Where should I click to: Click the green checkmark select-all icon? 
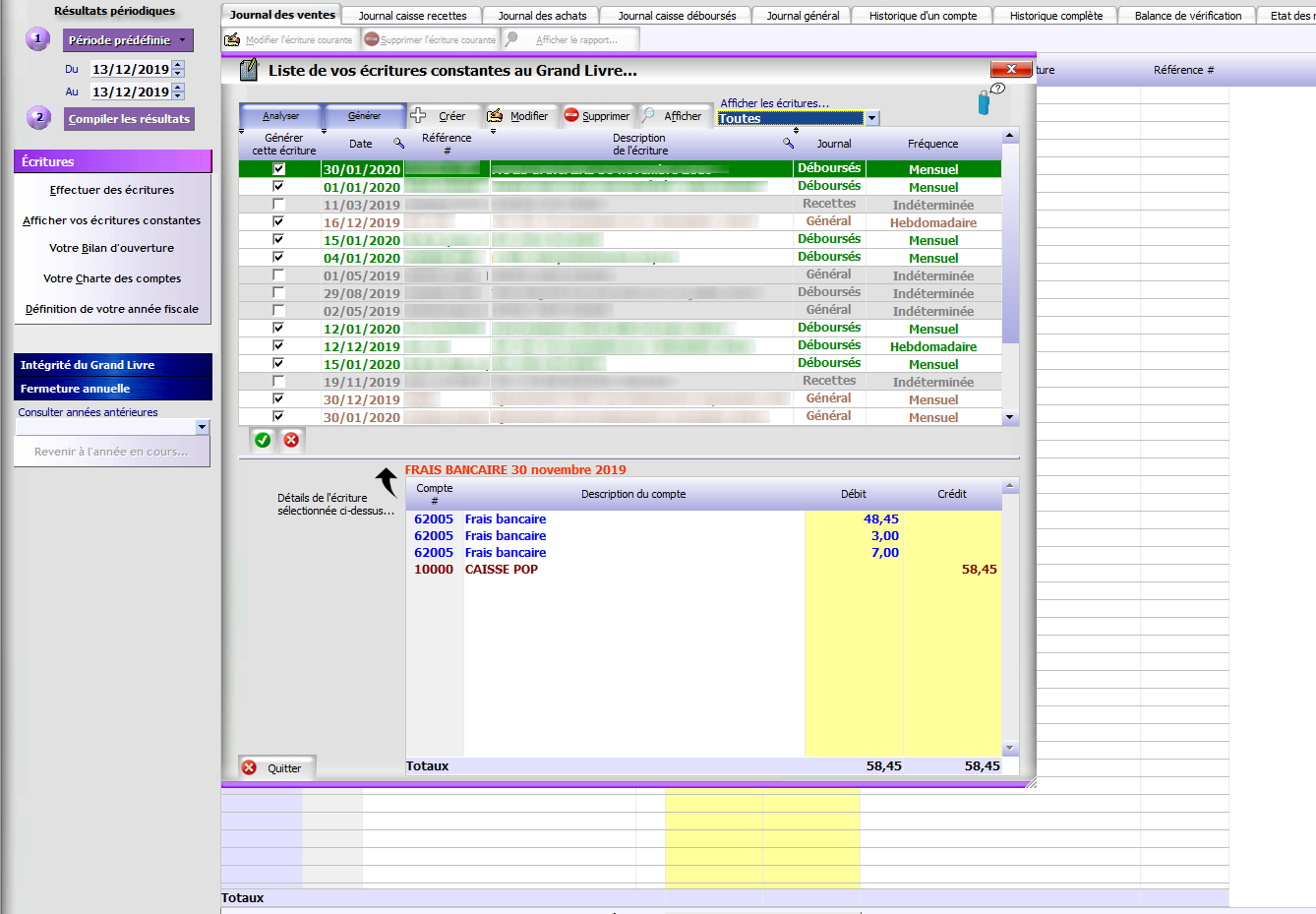[x=263, y=440]
